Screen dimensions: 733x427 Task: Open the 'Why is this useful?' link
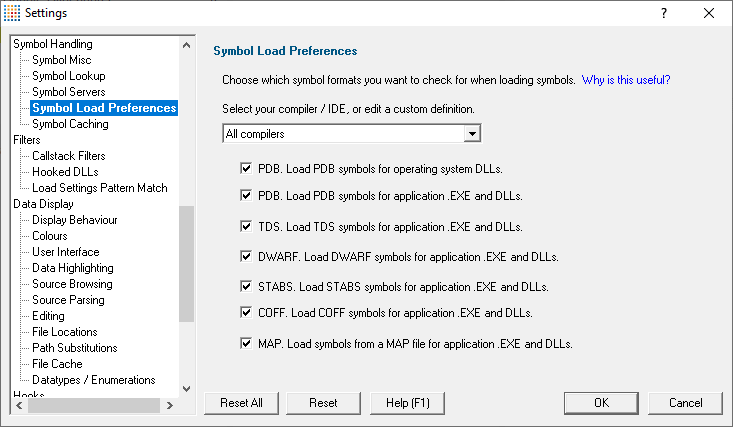(625, 80)
